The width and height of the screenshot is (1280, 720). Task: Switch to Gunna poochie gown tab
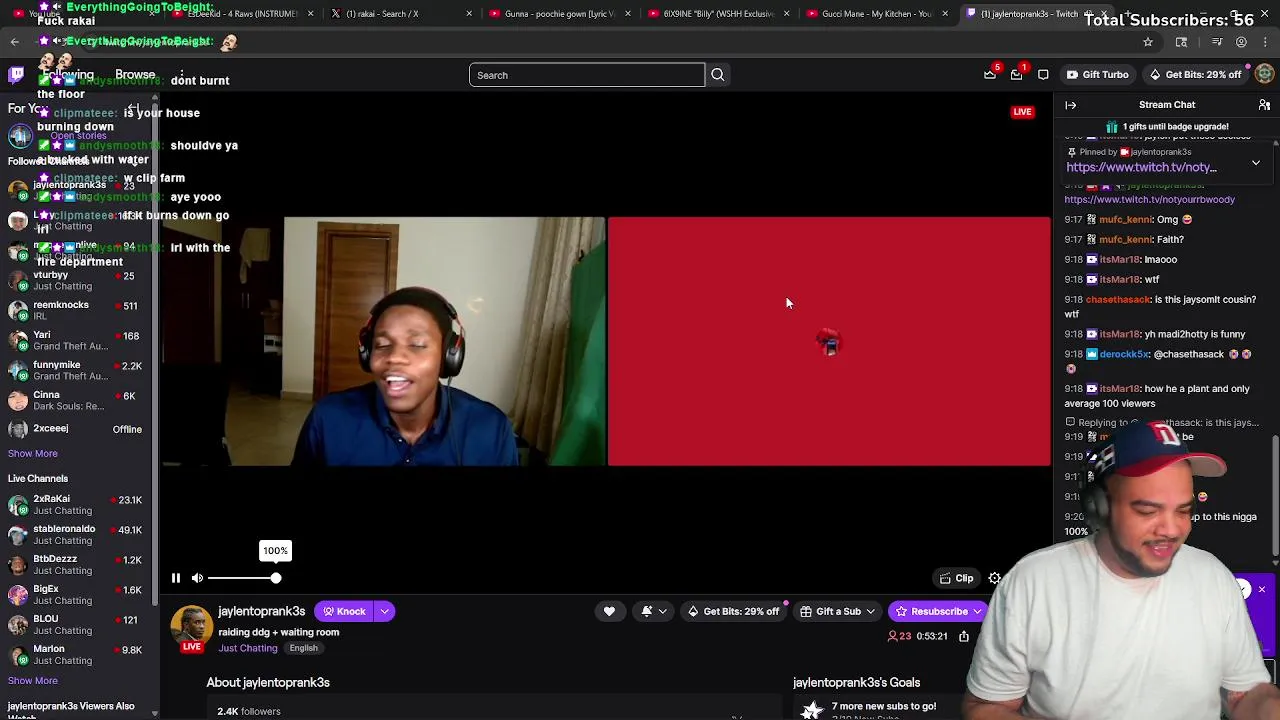[560, 14]
